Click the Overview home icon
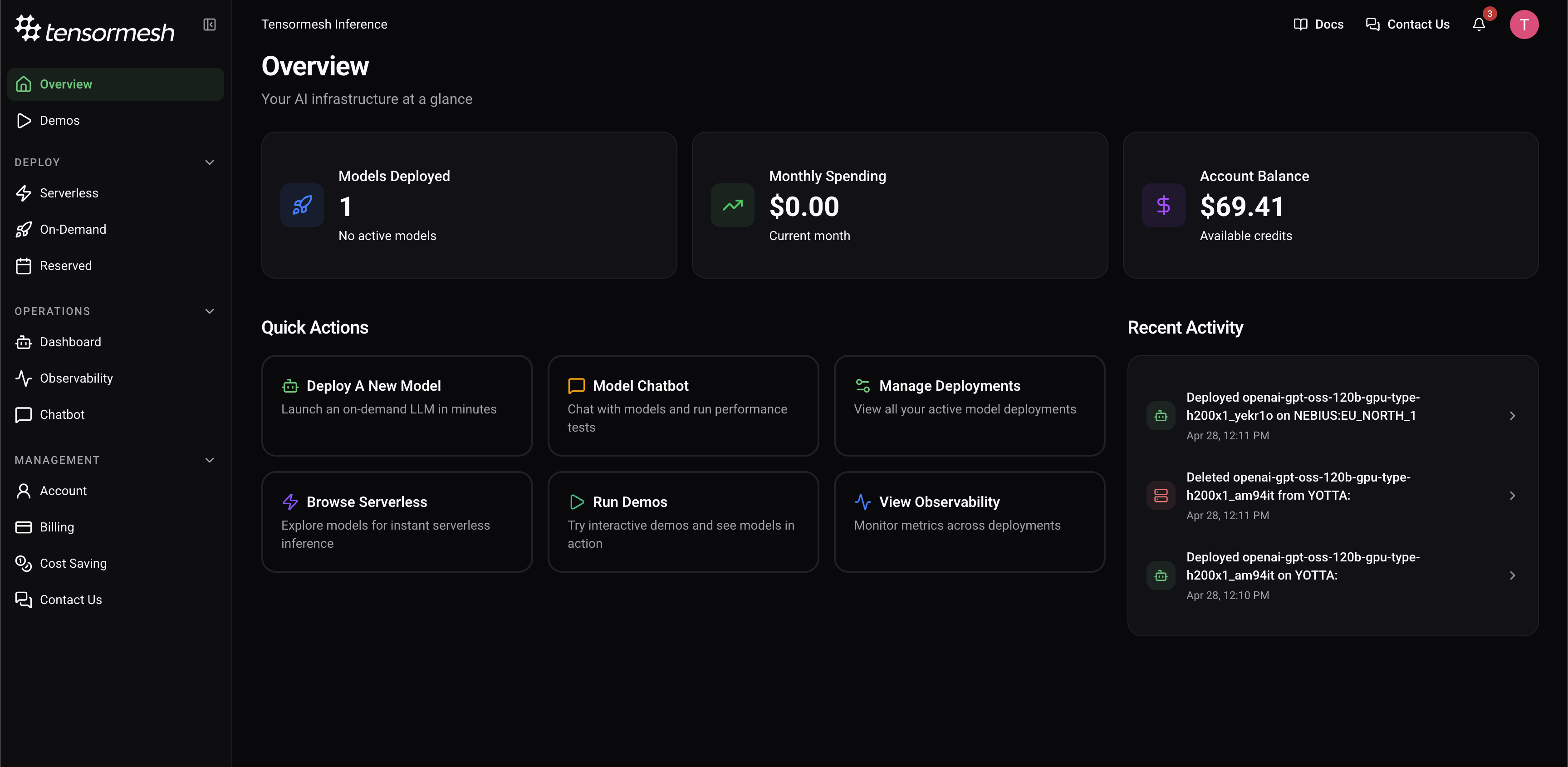 click(x=24, y=84)
